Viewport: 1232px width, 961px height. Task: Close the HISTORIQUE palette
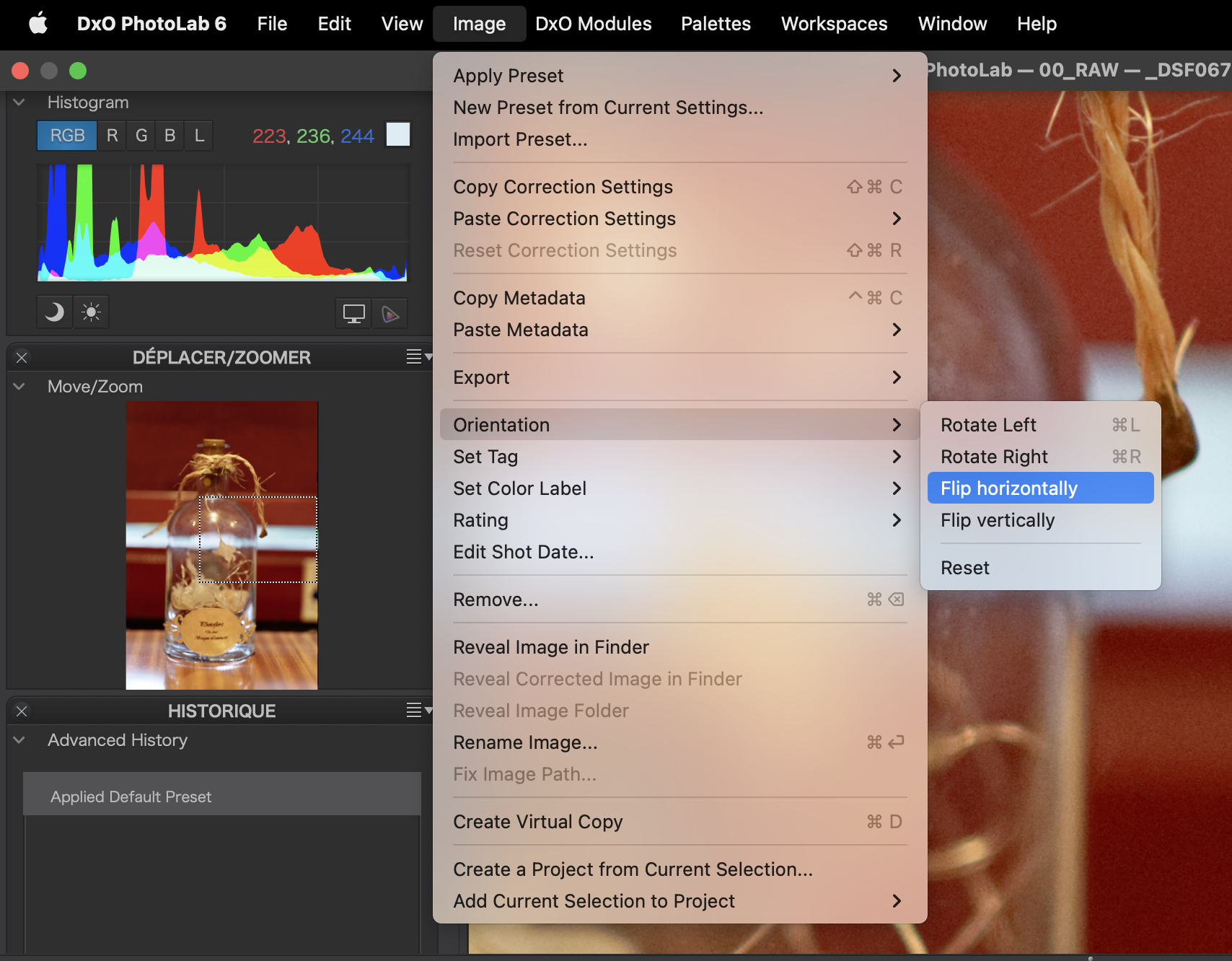point(22,711)
